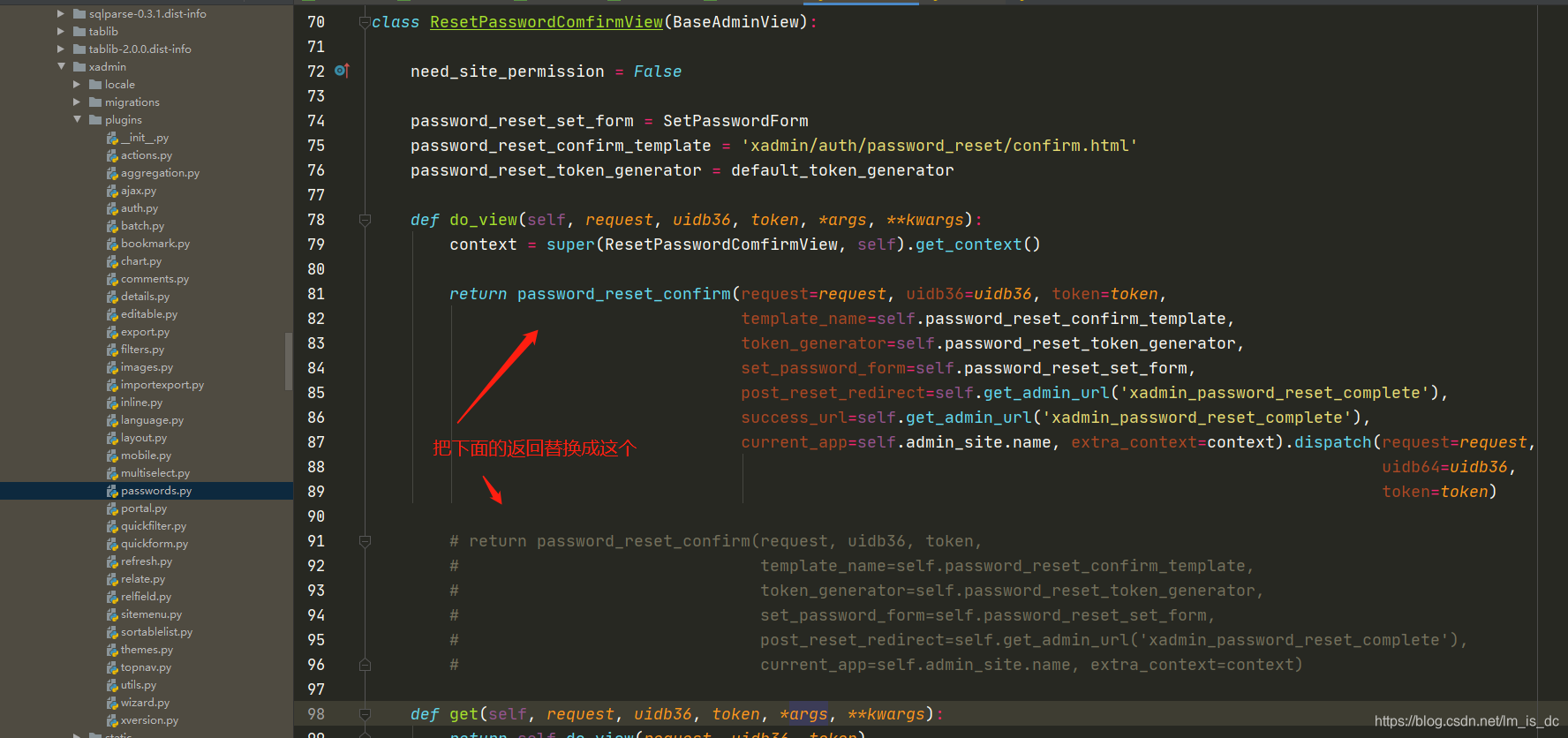The image size is (1568, 738).
Task: Select batch.py file
Action: [142, 226]
